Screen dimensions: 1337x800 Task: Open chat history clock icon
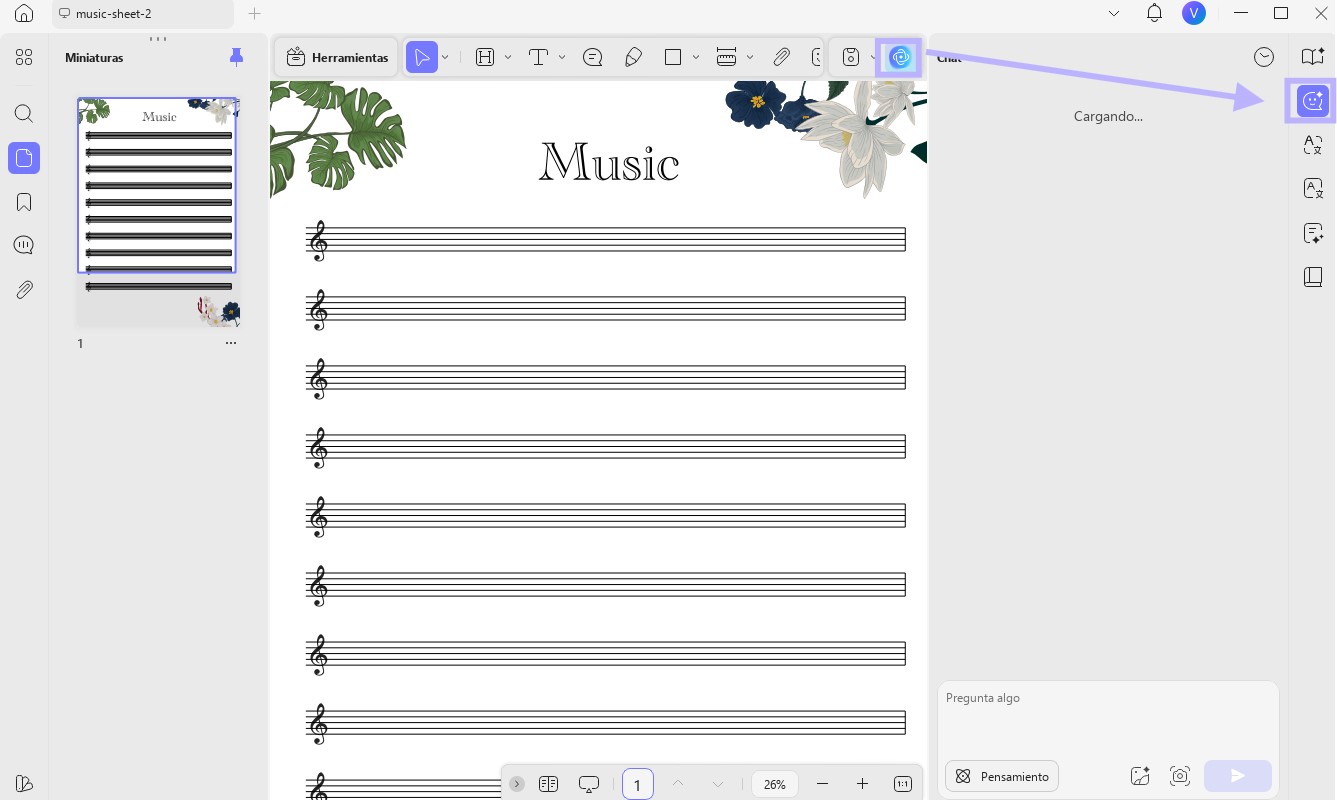click(1264, 57)
